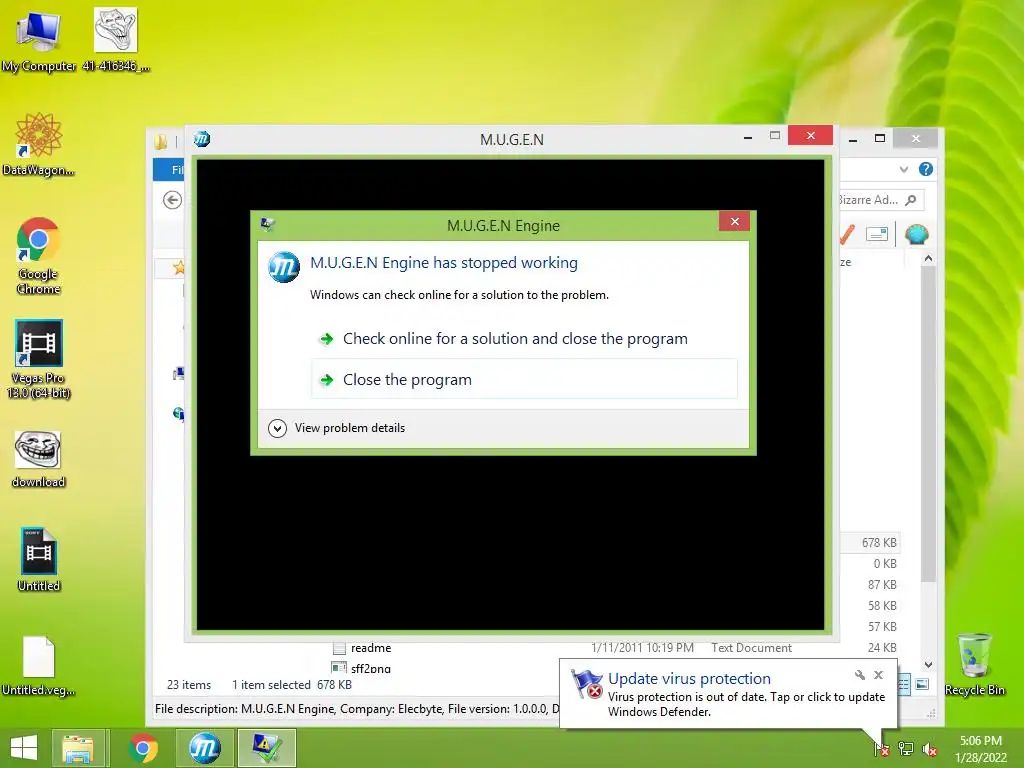Open Chrome from the taskbar

coord(143,748)
